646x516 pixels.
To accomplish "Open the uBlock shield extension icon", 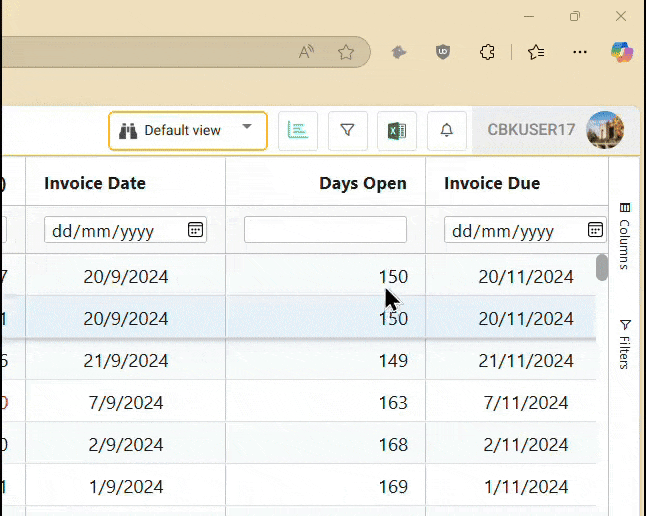I will pyautogui.click(x=443, y=52).
